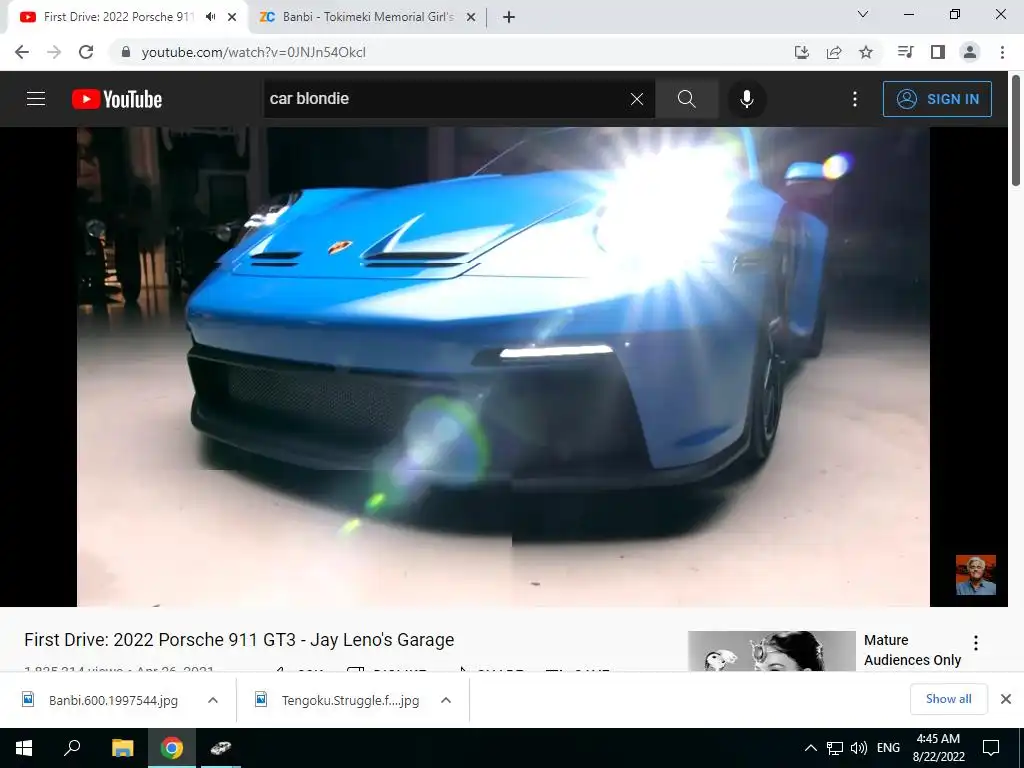This screenshot has height=768, width=1024.
Task: Mute the tab via speaker icon
Action: click(210, 17)
